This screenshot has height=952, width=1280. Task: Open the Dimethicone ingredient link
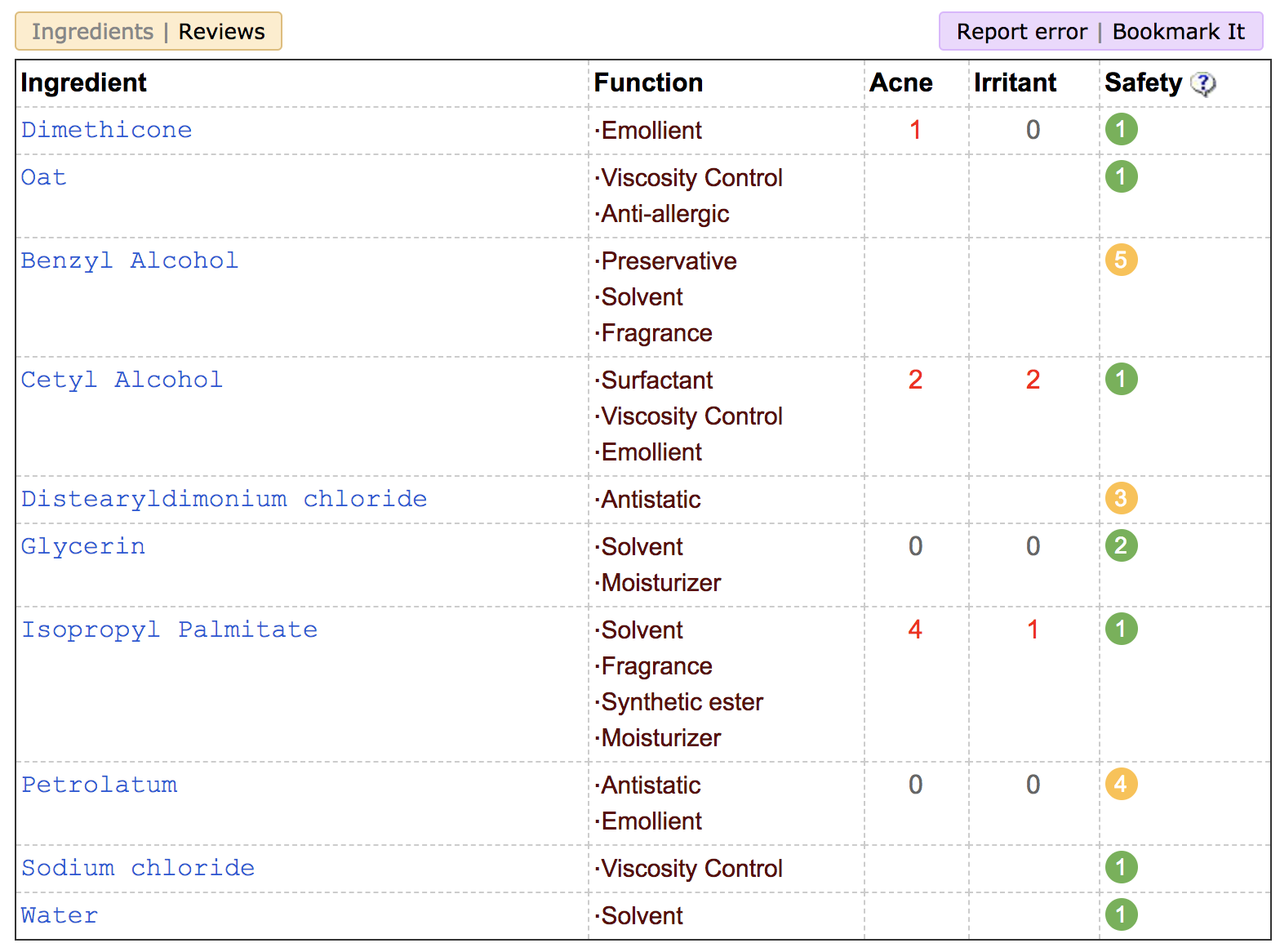point(107,130)
